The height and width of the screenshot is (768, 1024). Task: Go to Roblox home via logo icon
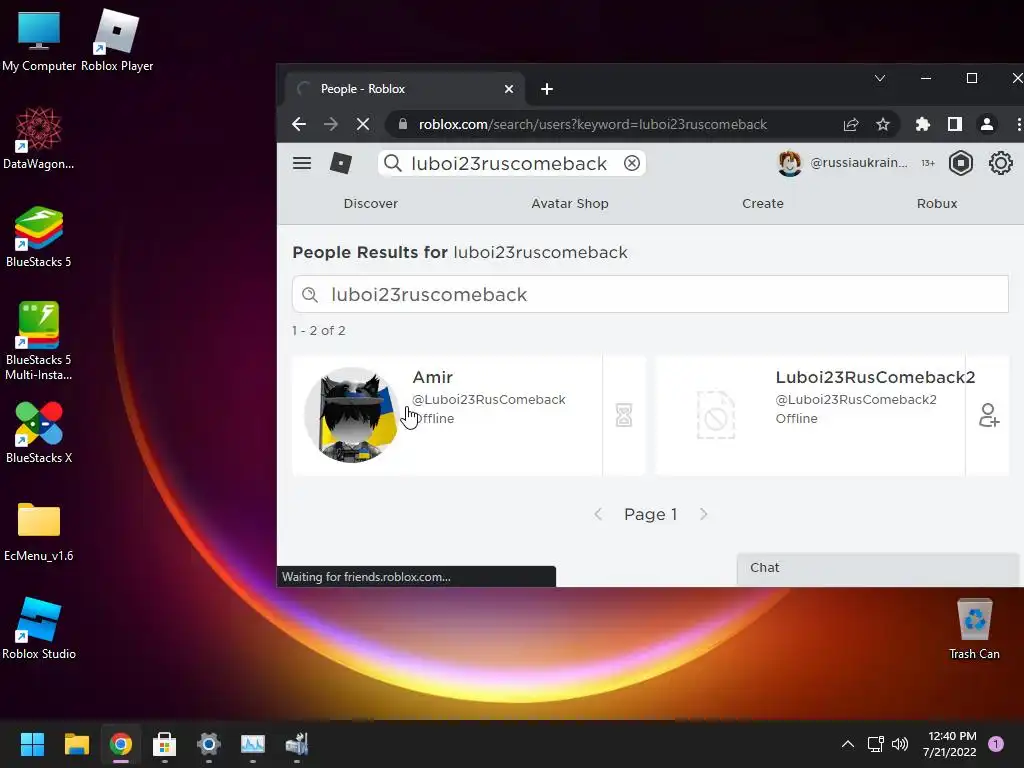(340, 163)
